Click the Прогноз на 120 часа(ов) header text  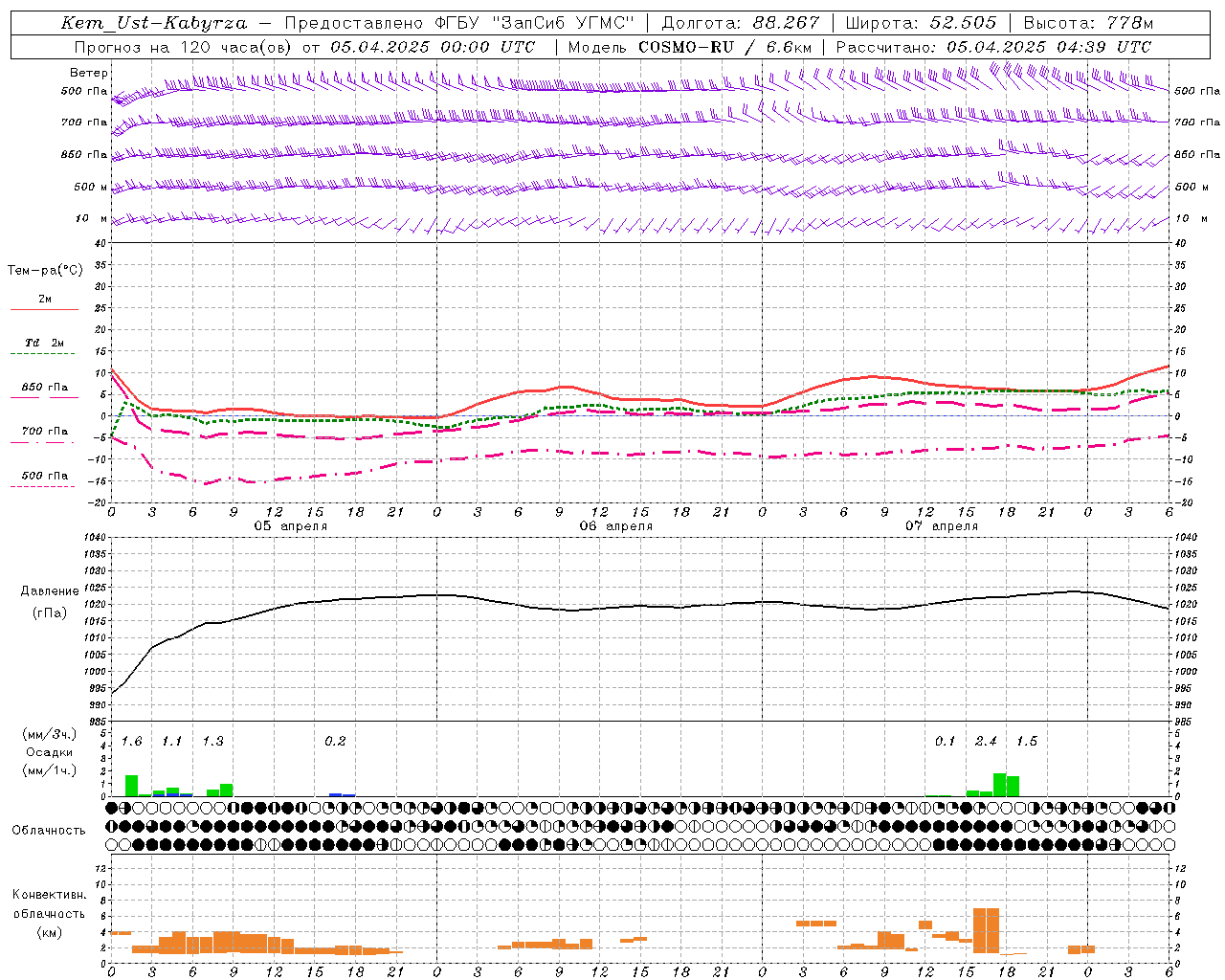[185, 47]
